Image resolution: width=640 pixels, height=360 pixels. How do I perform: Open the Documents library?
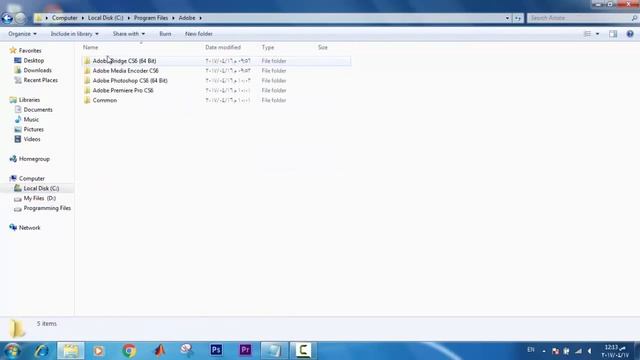[x=38, y=109]
